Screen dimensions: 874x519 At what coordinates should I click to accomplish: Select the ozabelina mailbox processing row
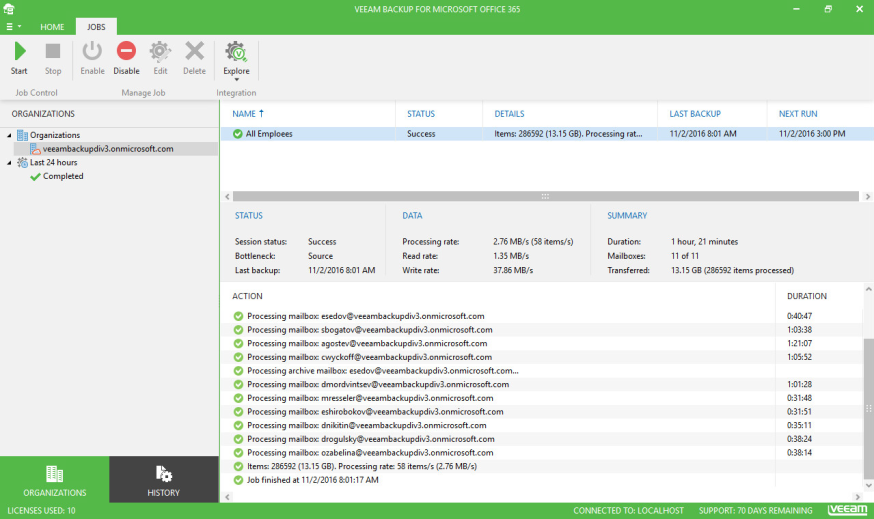pyautogui.click(x=541, y=453)
